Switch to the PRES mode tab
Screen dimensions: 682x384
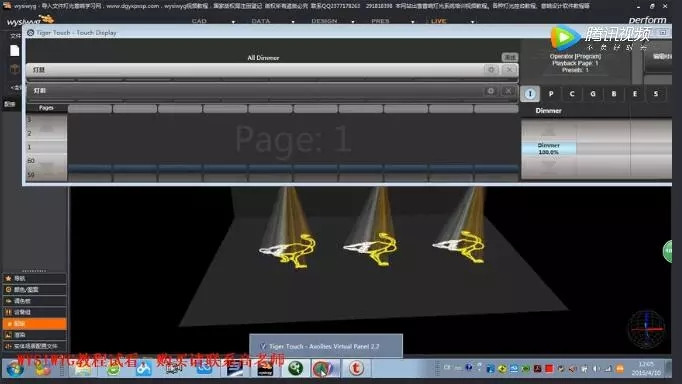pyautogui.click(x=380, y=21)
